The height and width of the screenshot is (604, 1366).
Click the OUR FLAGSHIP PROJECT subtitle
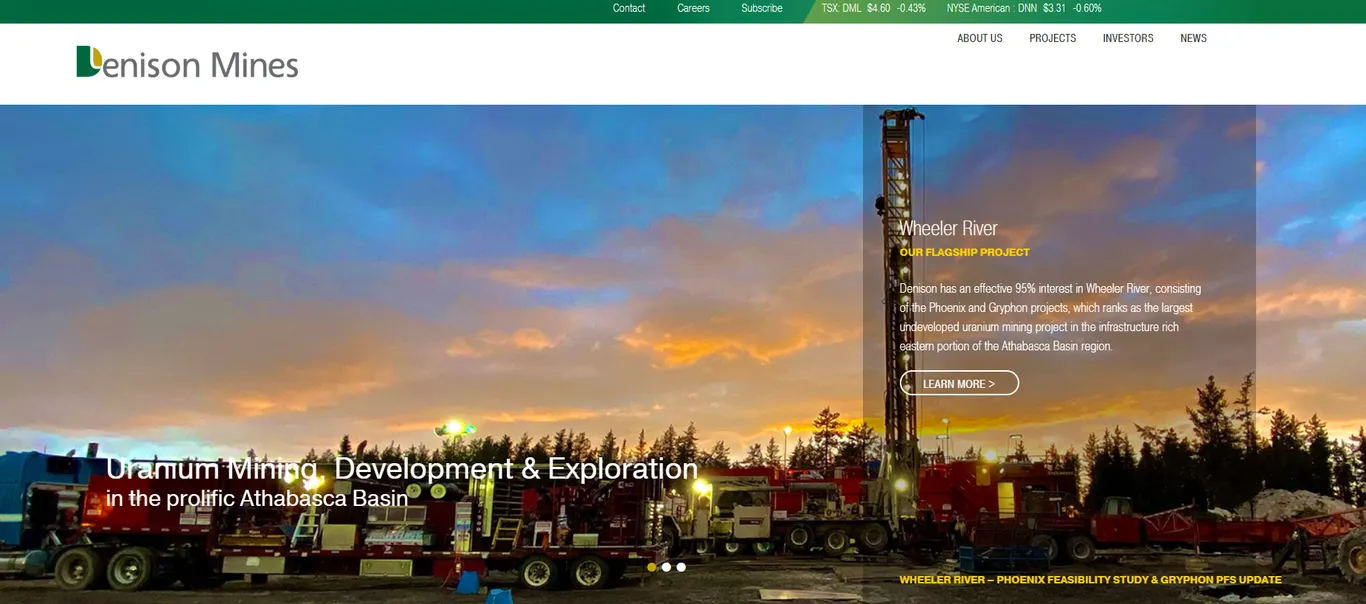click(964, 252)
